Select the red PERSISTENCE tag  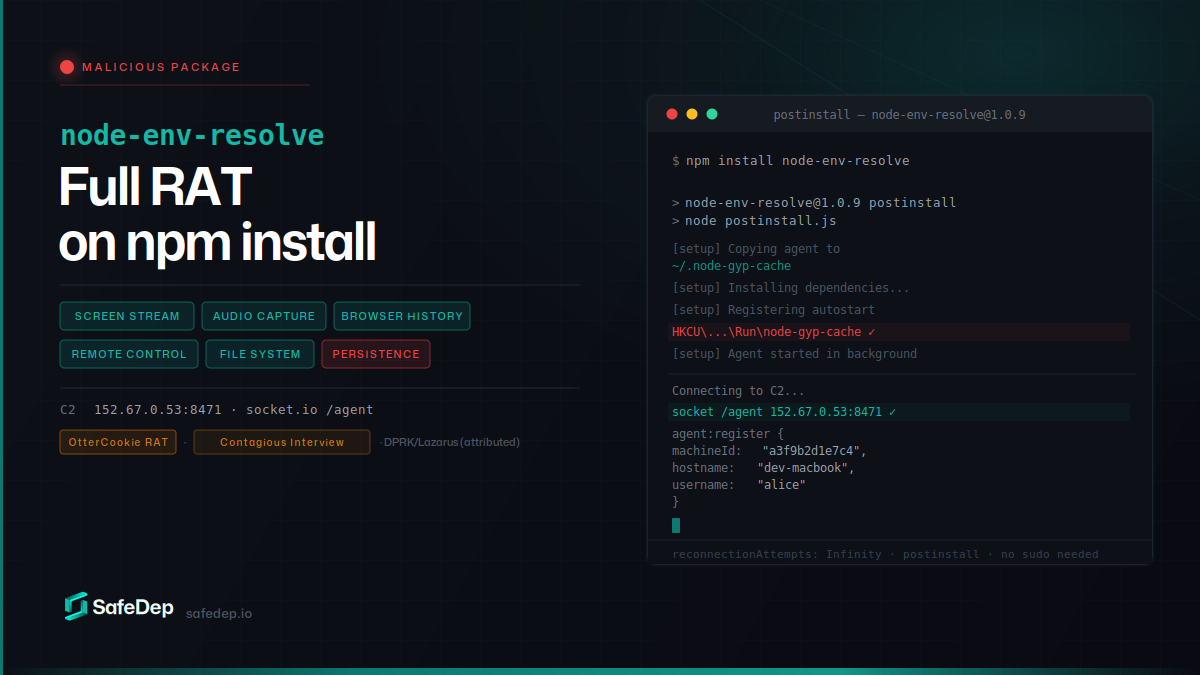[376, 354]
